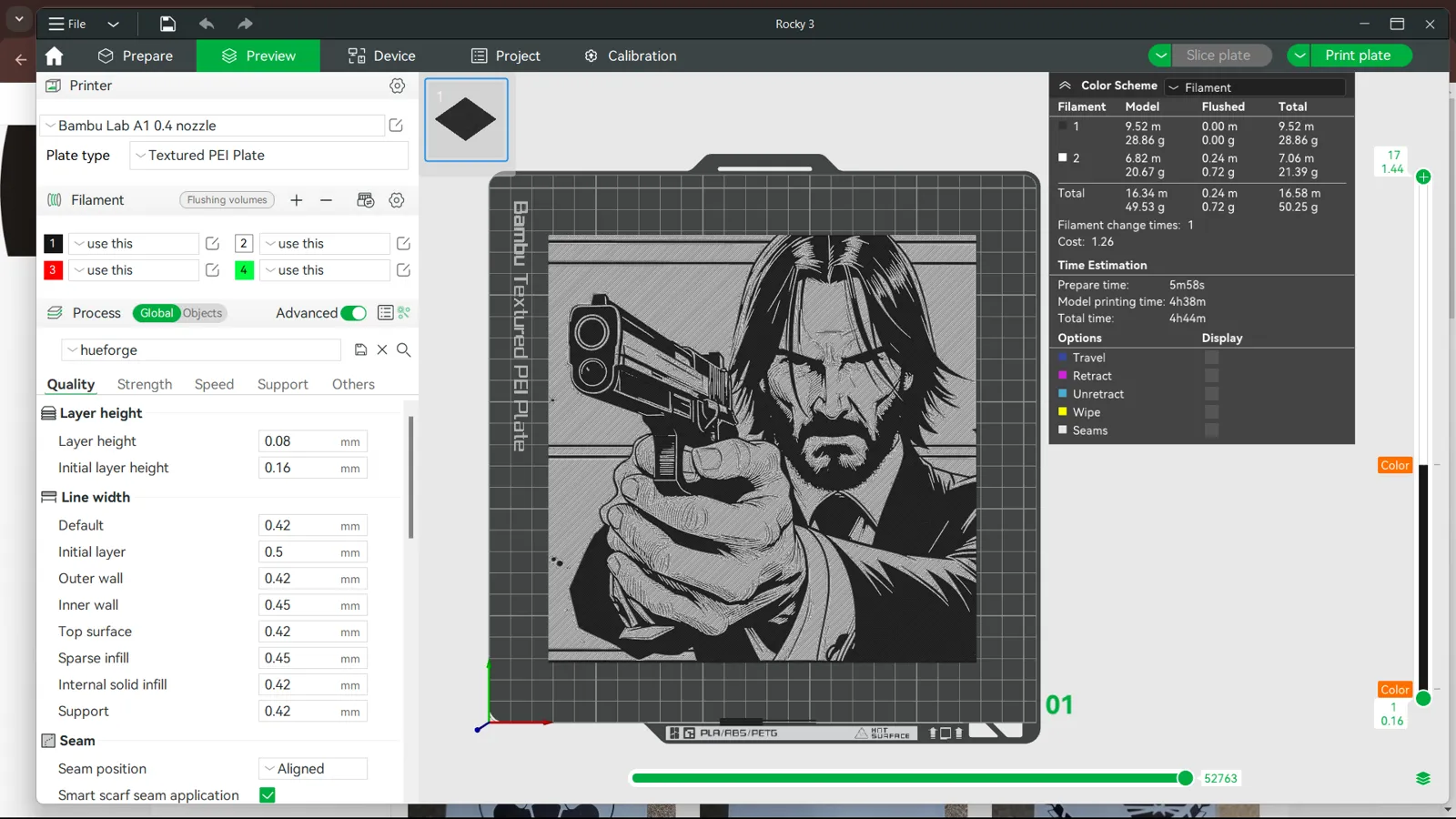This screenshot has width=1456, height=819.
Task: Toggle the Advanced mode switch
Action: point(354,313)
